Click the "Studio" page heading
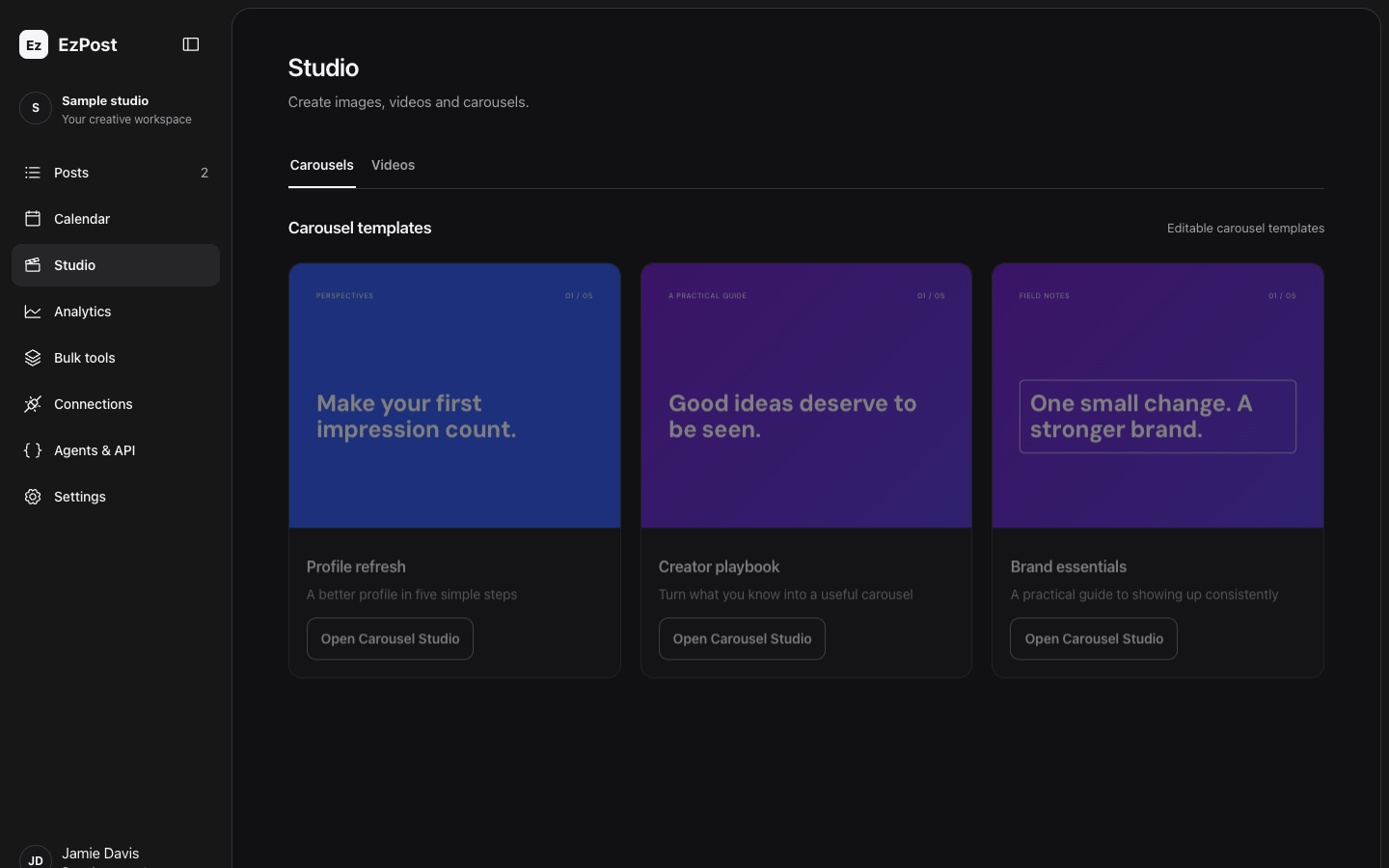Viewport: 1389px width, 868px height. tap(323, 68)
